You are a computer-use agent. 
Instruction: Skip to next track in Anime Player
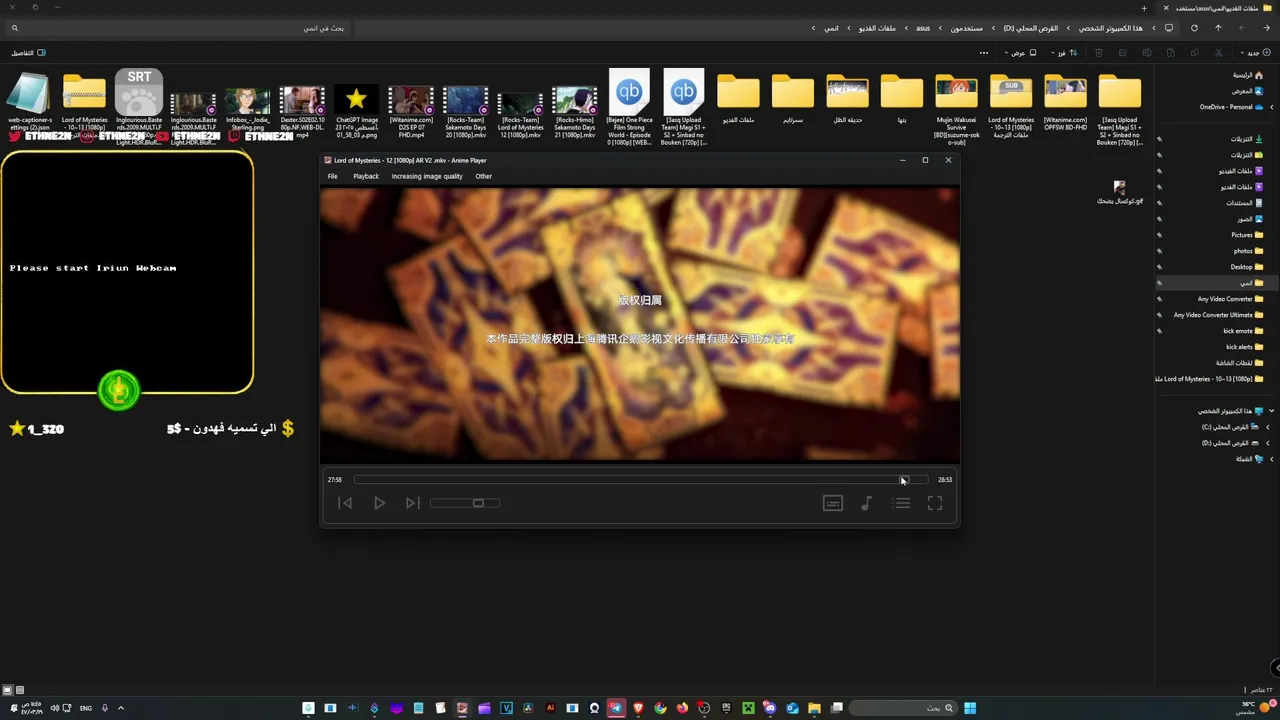(412, 503)
